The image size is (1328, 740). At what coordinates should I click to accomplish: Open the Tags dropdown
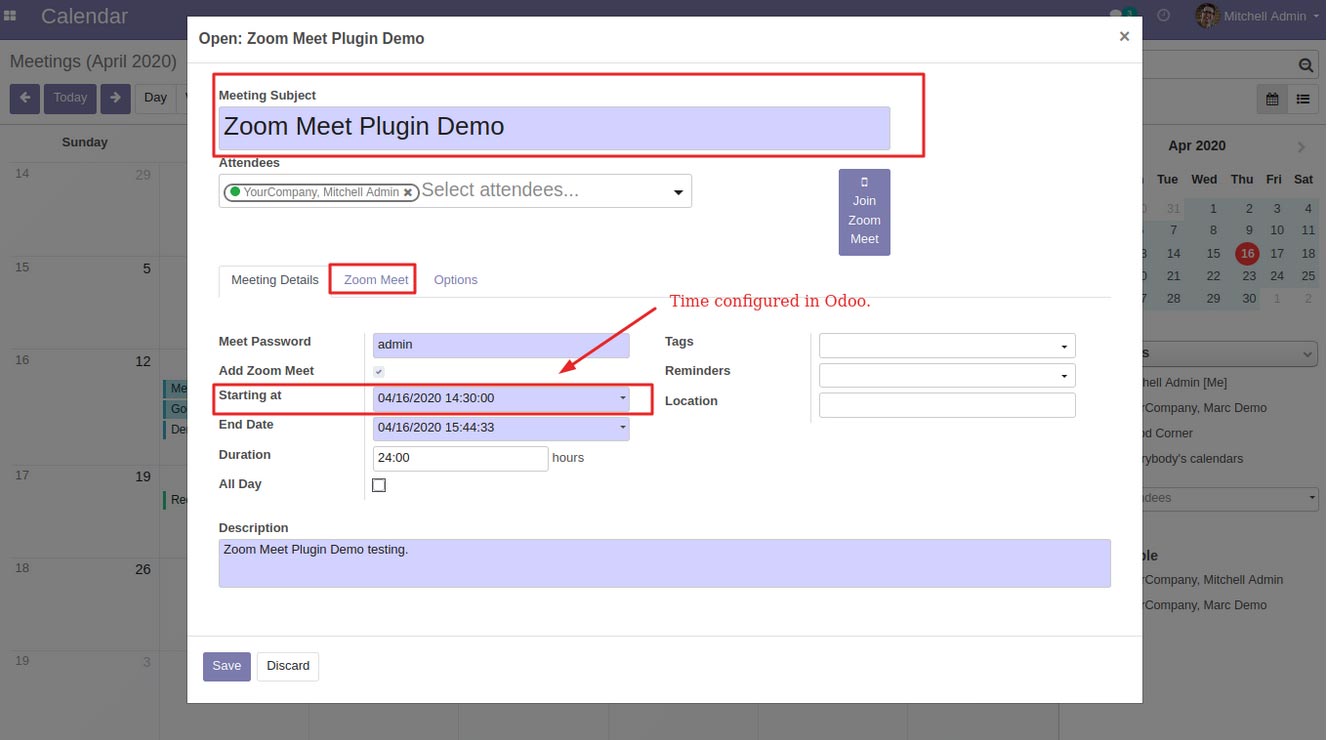[947, 346]
